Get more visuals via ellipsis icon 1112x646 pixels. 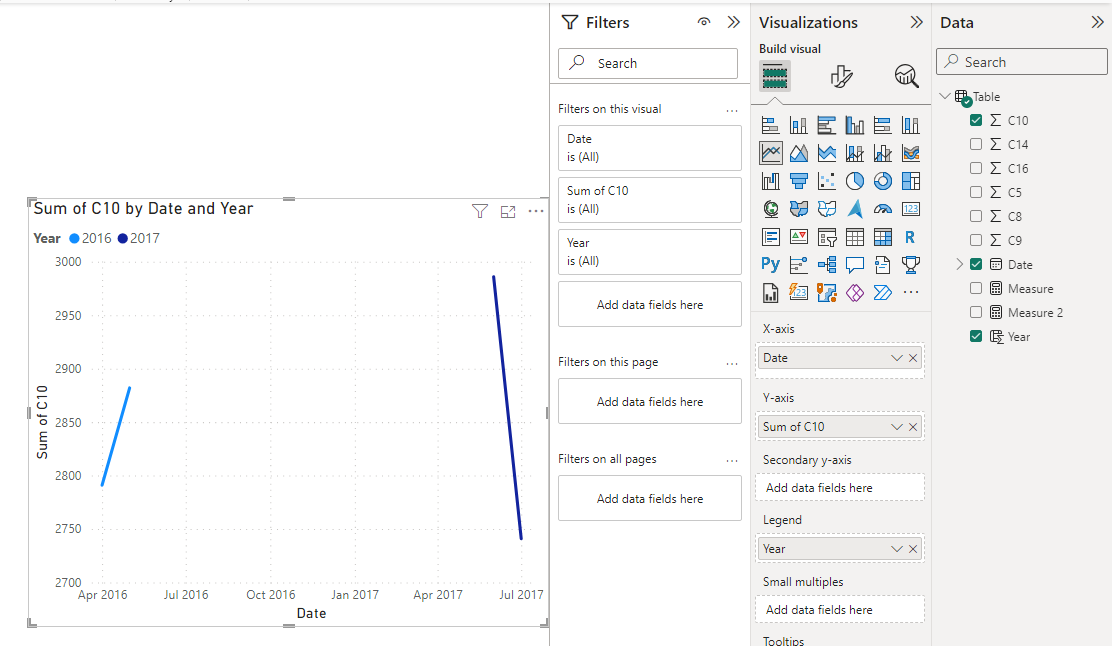pyautogui.click(x=911, y=292)
